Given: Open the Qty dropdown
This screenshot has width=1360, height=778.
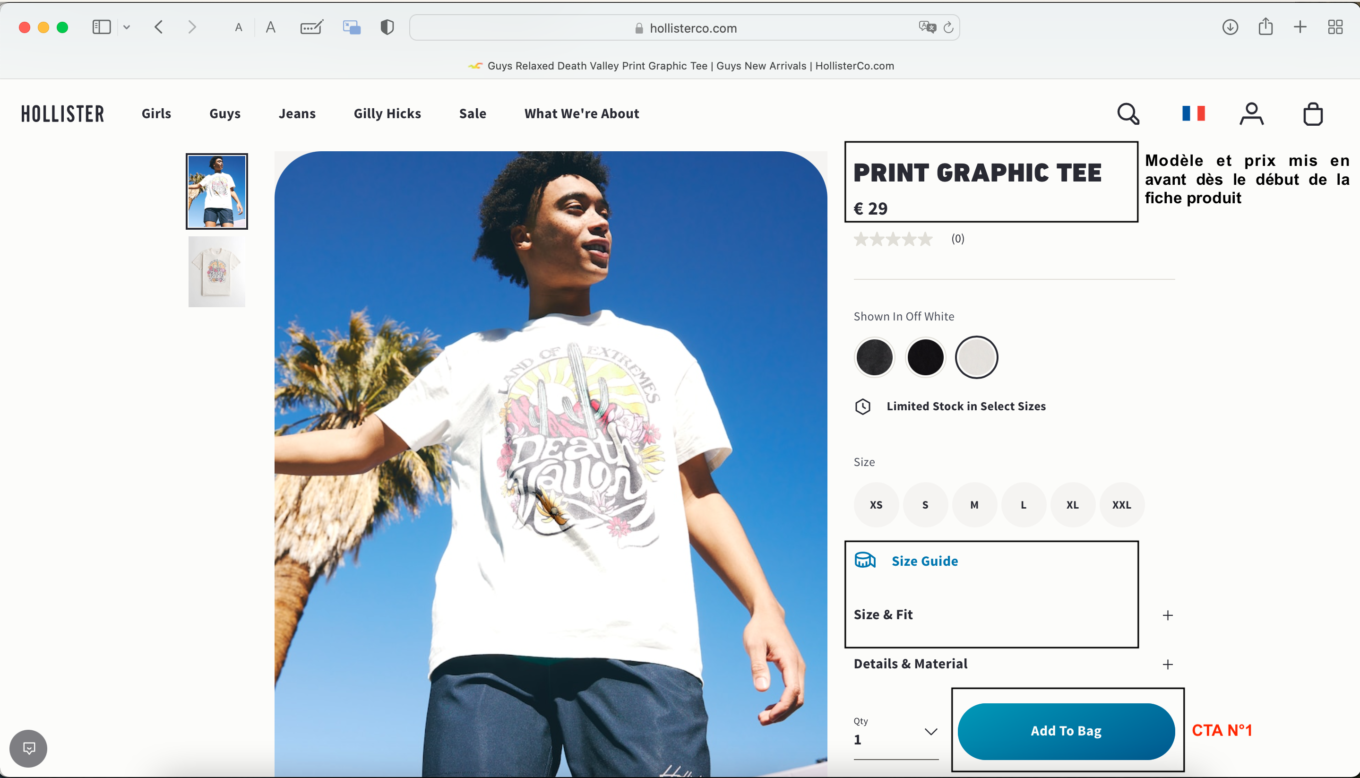Looking at the screenshot, I should click(x=893, y=732).
